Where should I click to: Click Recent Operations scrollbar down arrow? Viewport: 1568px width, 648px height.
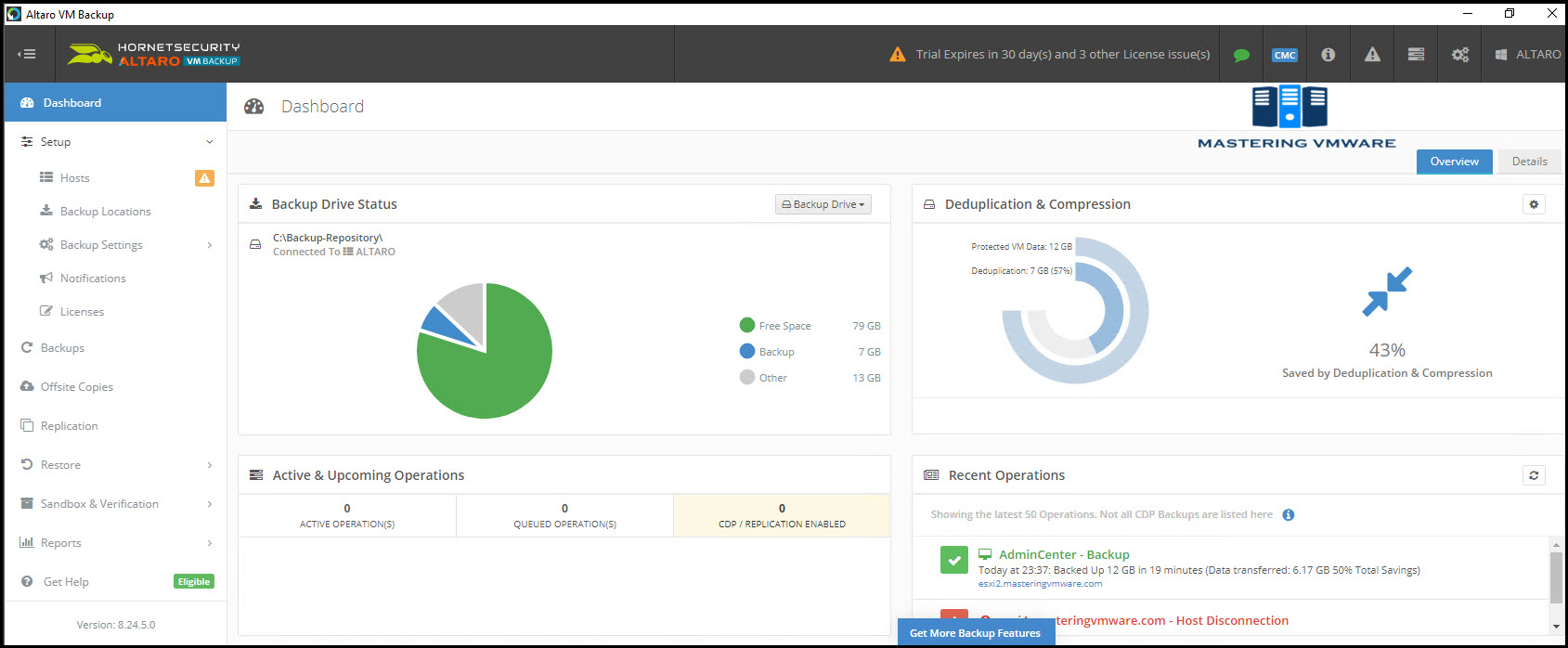pyautogui.click(x=1556, y=626)
